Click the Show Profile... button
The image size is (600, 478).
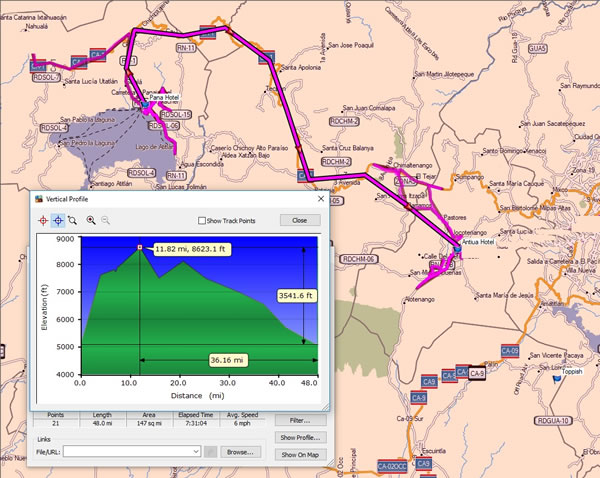[x=300, y=437]
